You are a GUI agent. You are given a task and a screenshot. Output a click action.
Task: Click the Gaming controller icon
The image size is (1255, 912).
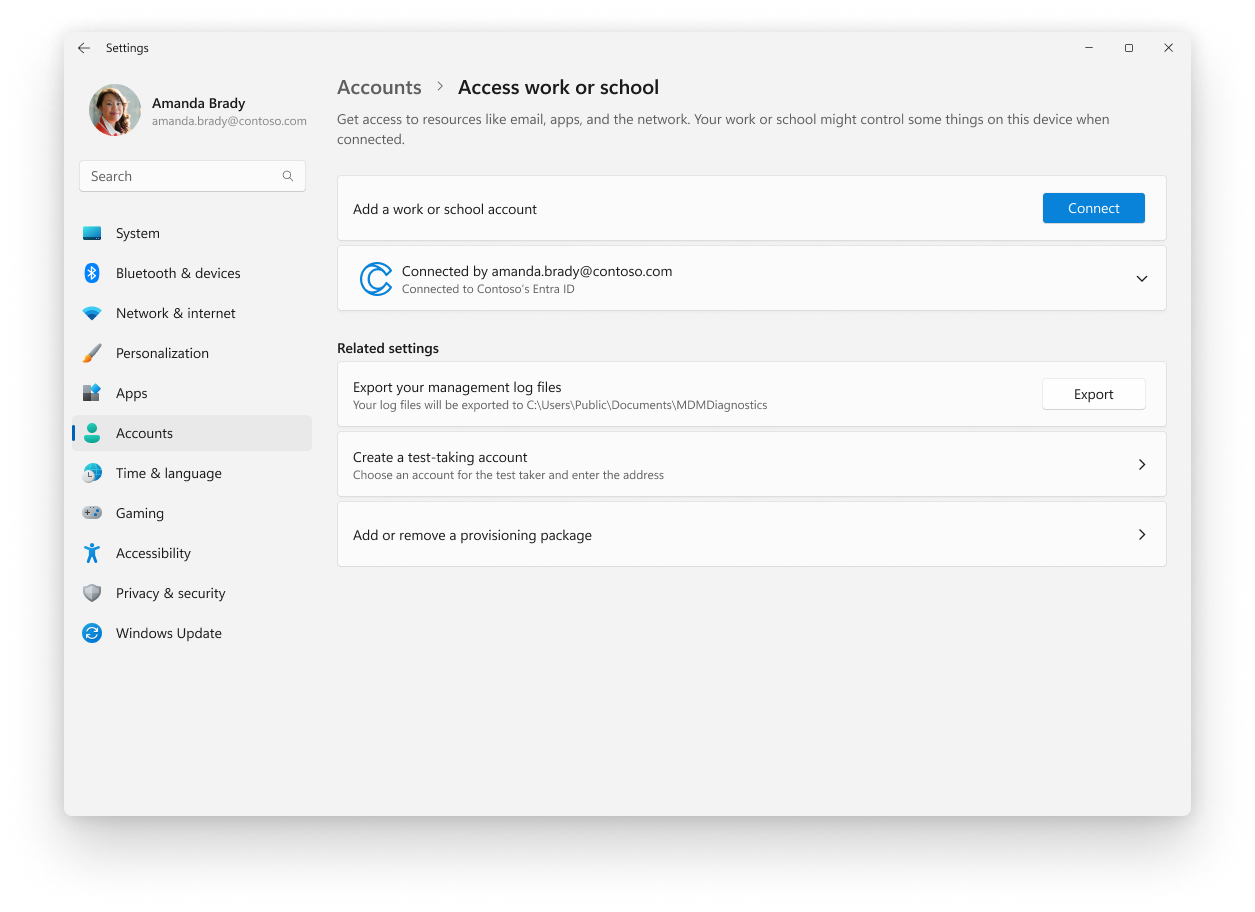pos(92,513)
